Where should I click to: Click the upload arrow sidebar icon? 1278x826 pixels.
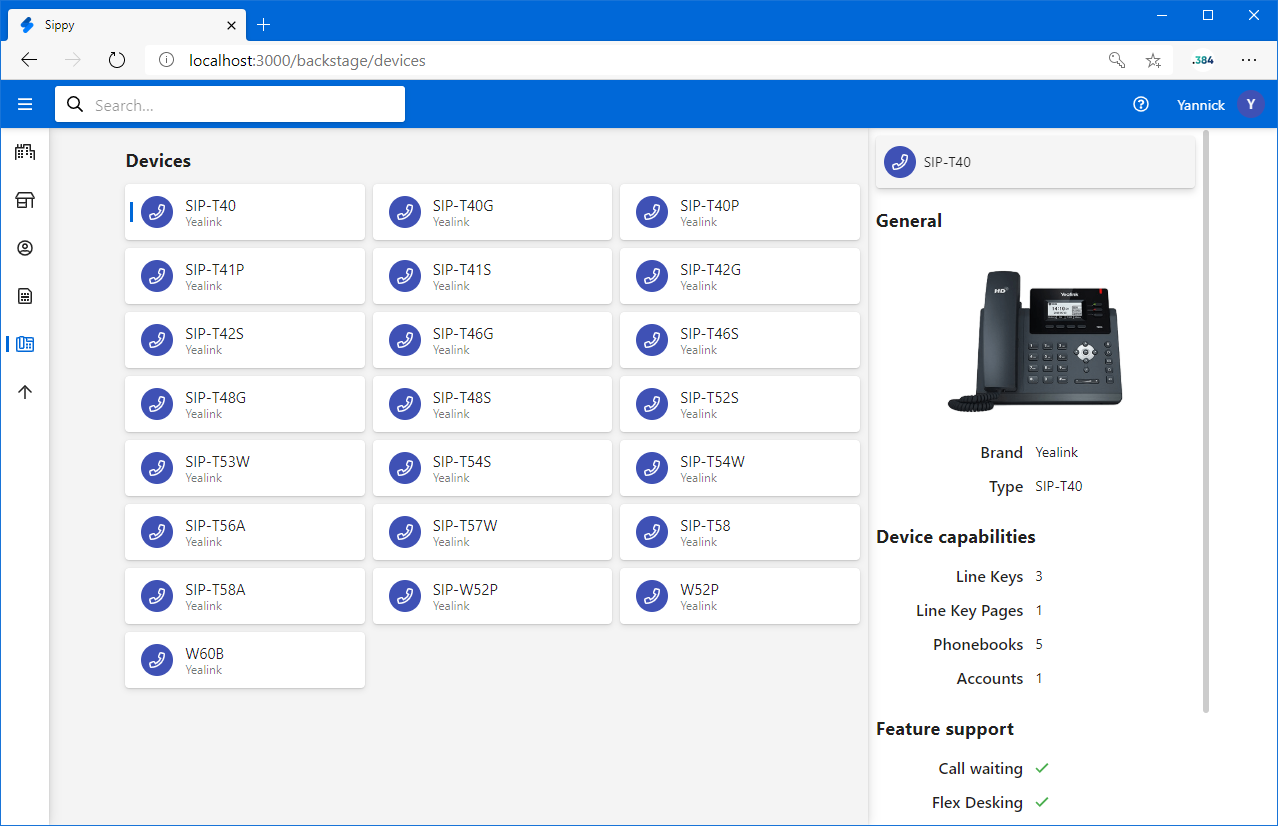(x=25, y=392)
